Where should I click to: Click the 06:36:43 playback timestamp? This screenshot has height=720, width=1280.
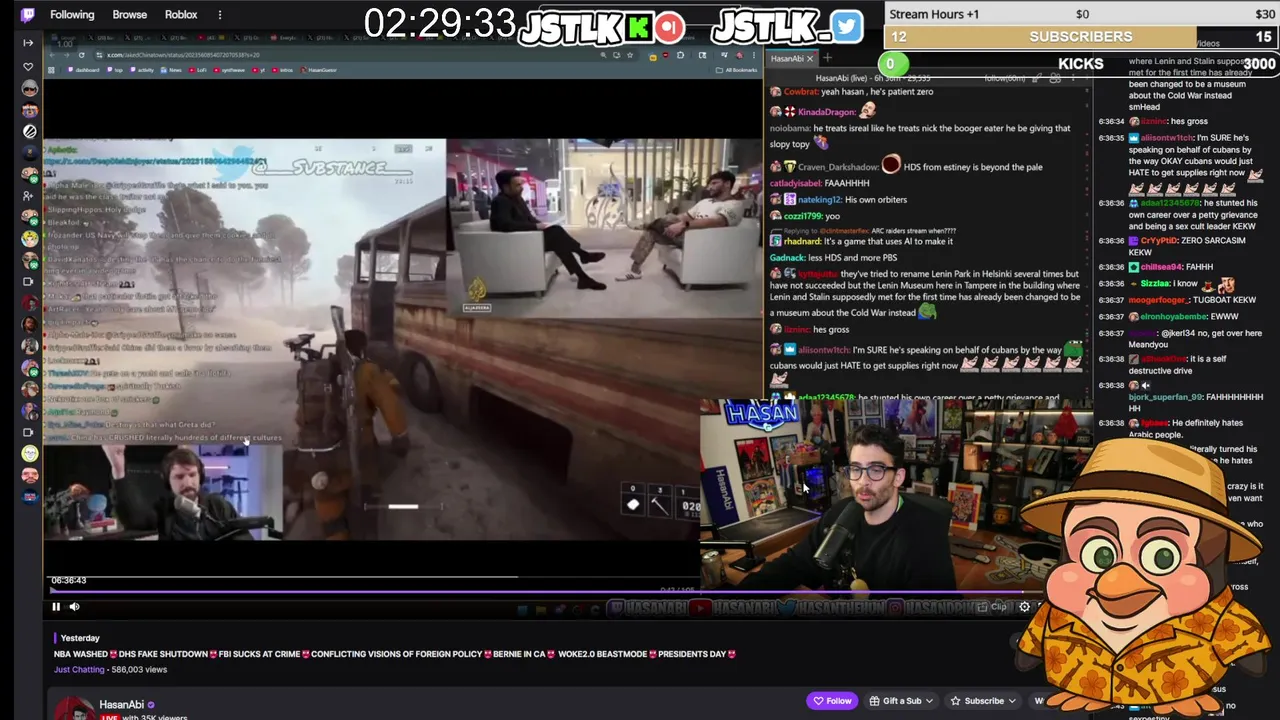coord(69,580)
